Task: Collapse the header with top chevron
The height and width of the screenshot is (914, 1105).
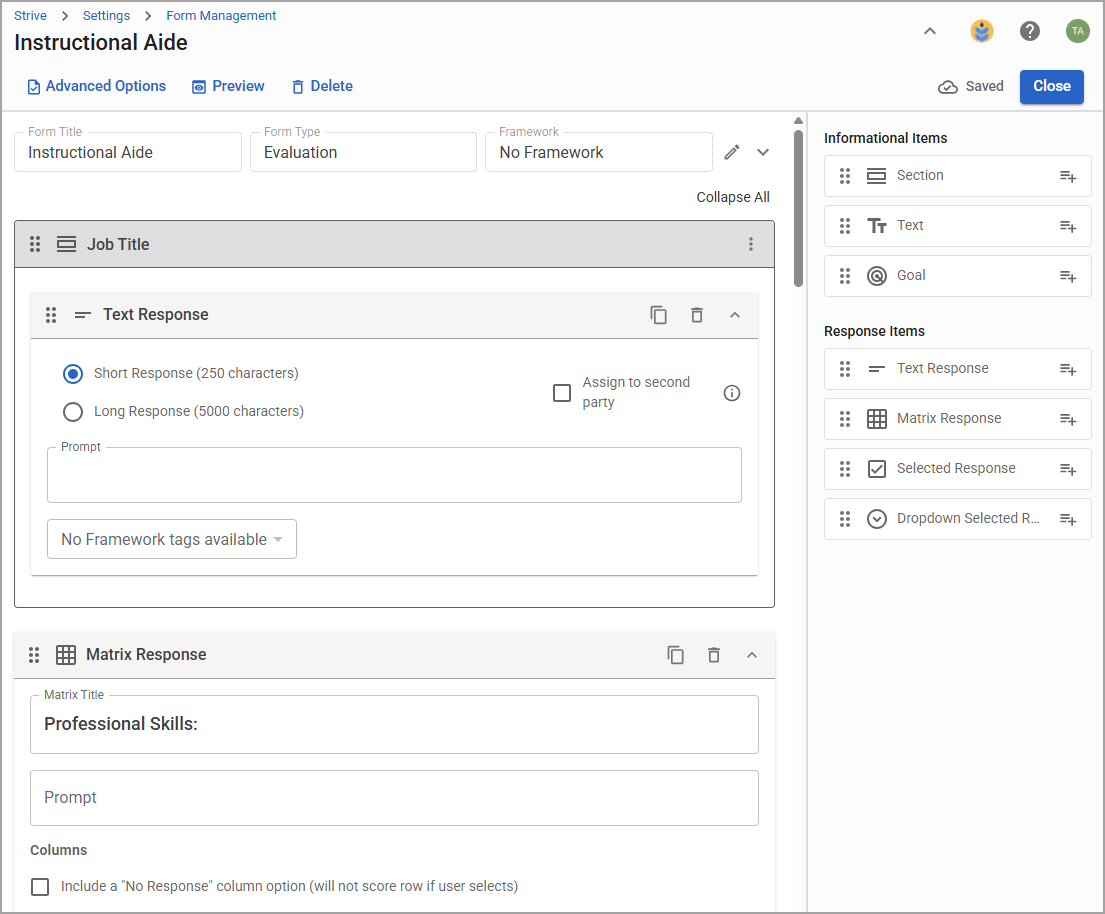Action: point(930,31)
